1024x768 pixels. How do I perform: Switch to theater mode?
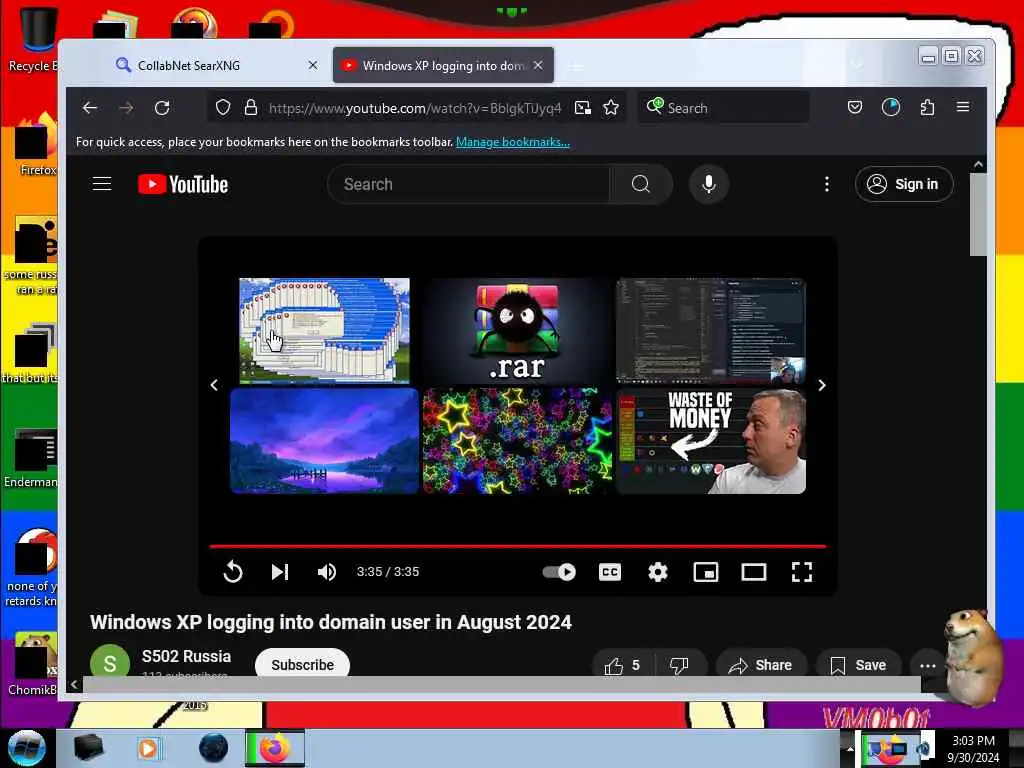tap(754, 572)
